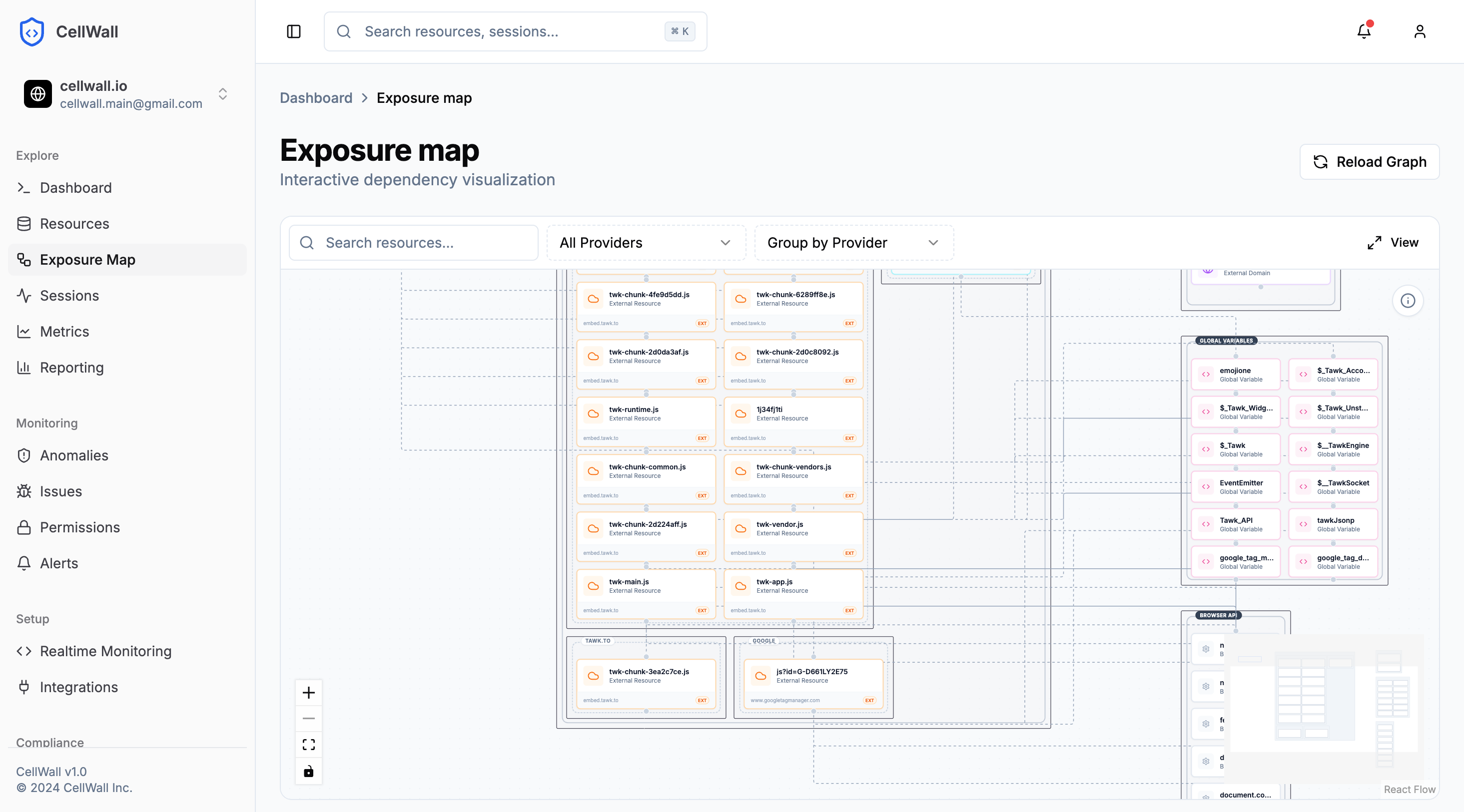Viewport: 1464px width, 812px height.
Task: Toggle graph interactivity with the lock control
Action: click(x=309, y=771)
